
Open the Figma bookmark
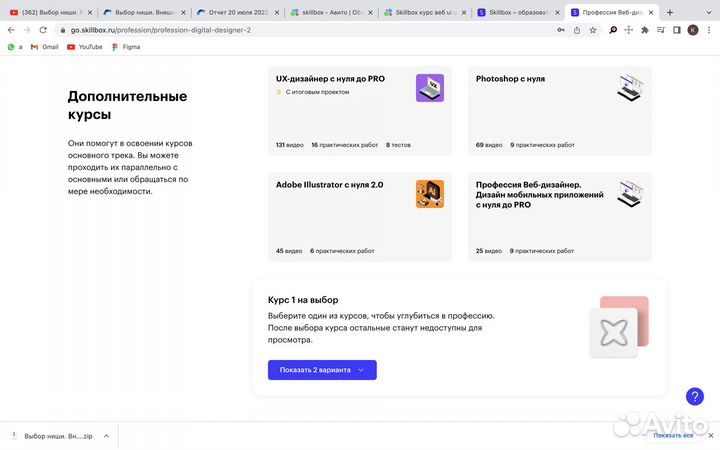[126, 47]
